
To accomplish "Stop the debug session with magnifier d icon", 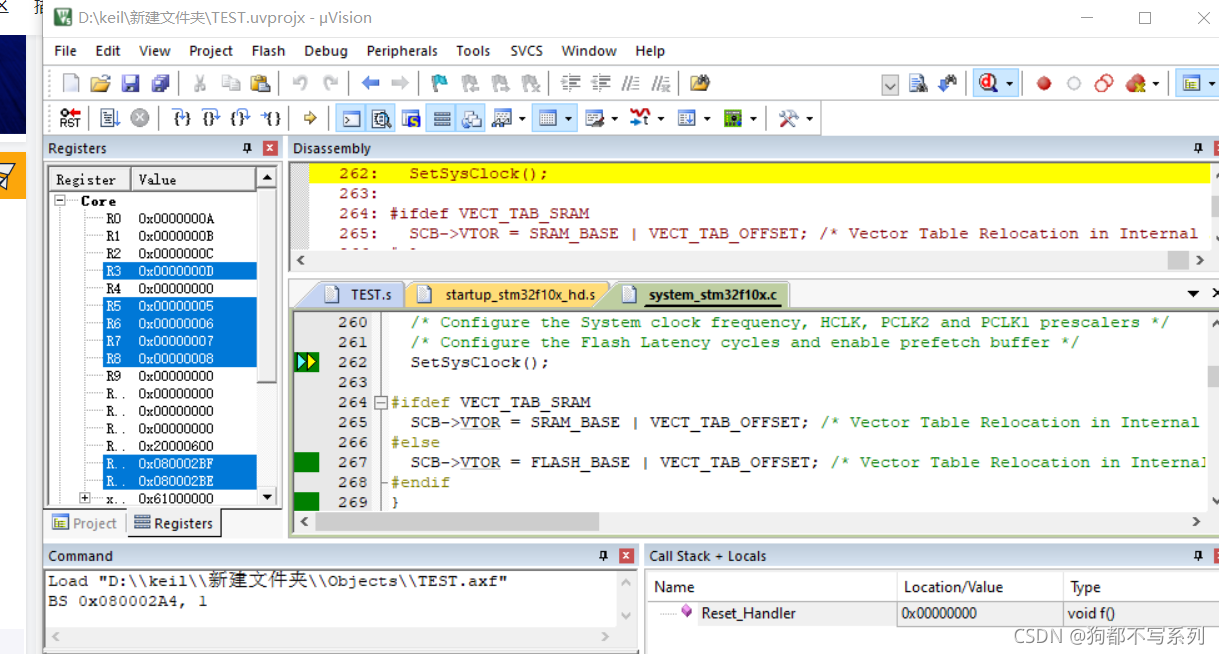I will click(x=989, y=83).
